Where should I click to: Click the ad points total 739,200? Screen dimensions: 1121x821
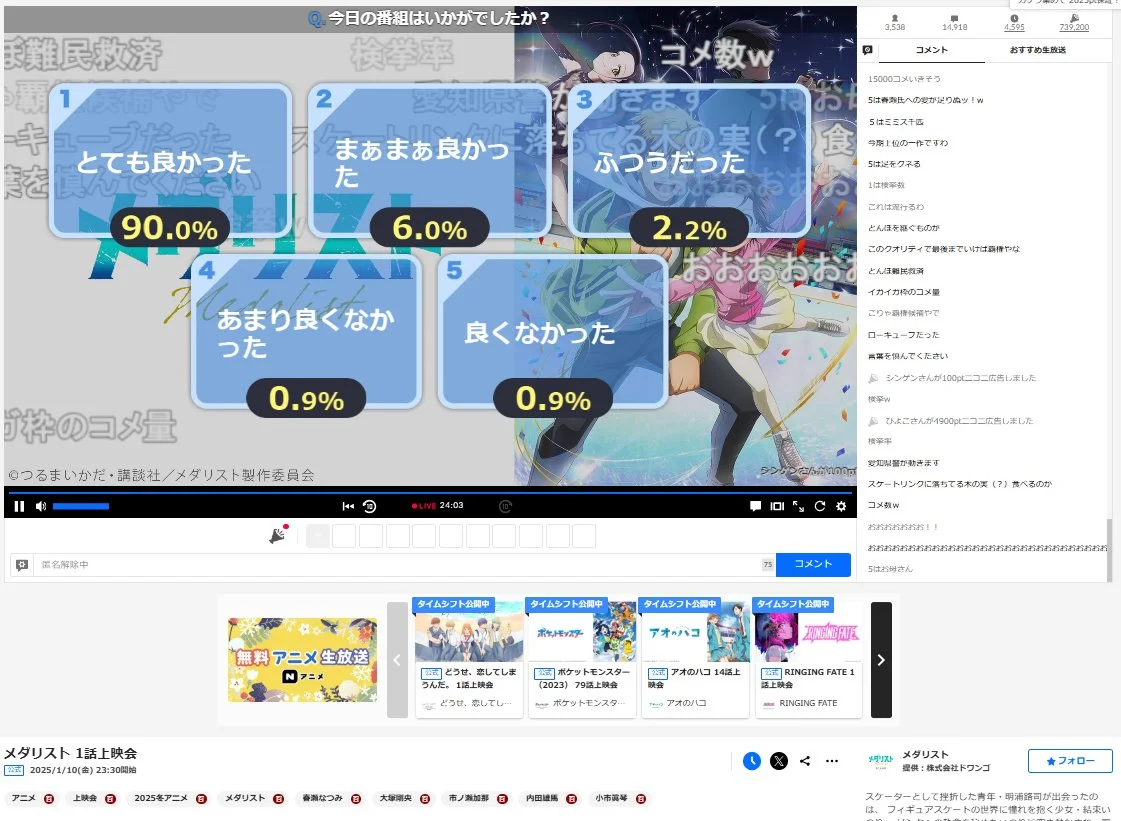coord(1074,27)
